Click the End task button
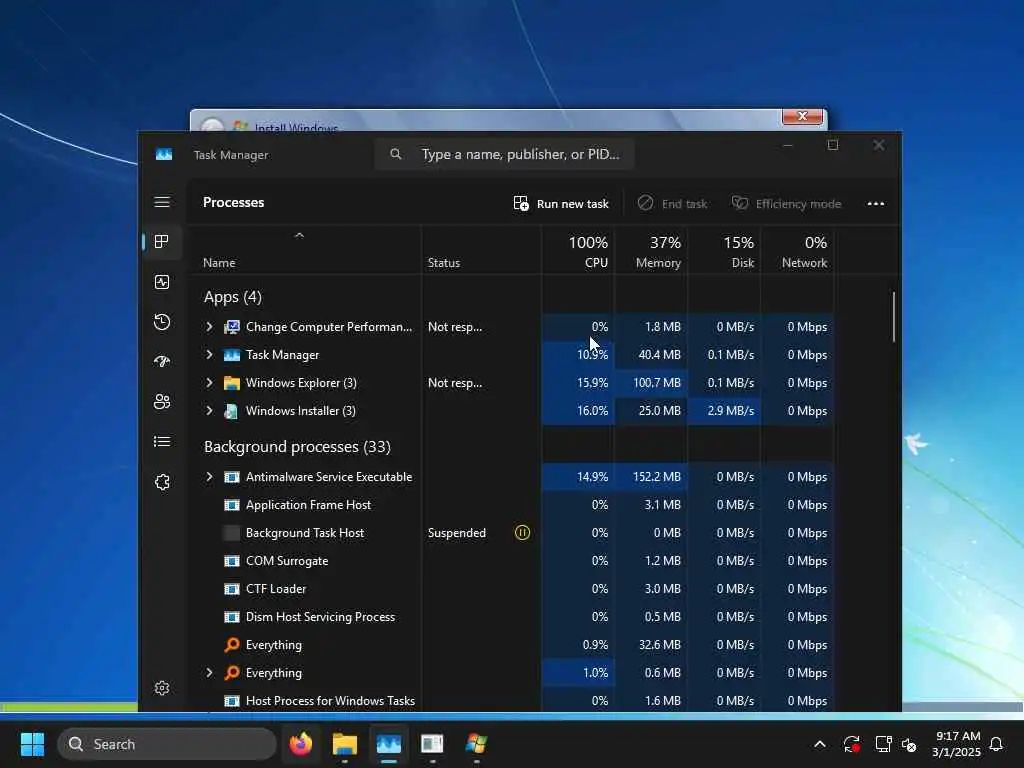1024x768 pixels. 672,204
